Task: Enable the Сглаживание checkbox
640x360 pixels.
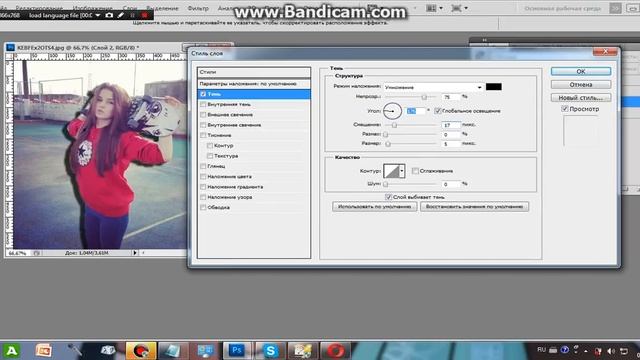Action: [415, 171]
